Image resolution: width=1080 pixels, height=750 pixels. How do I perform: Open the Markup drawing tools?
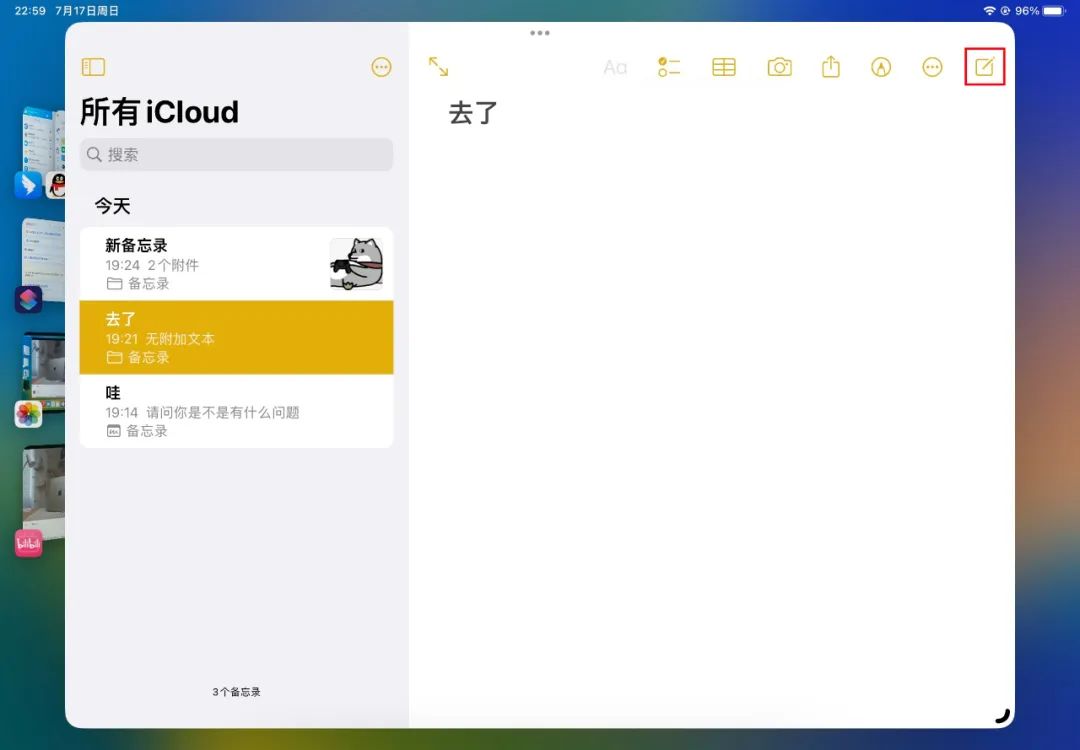(881, 67)
